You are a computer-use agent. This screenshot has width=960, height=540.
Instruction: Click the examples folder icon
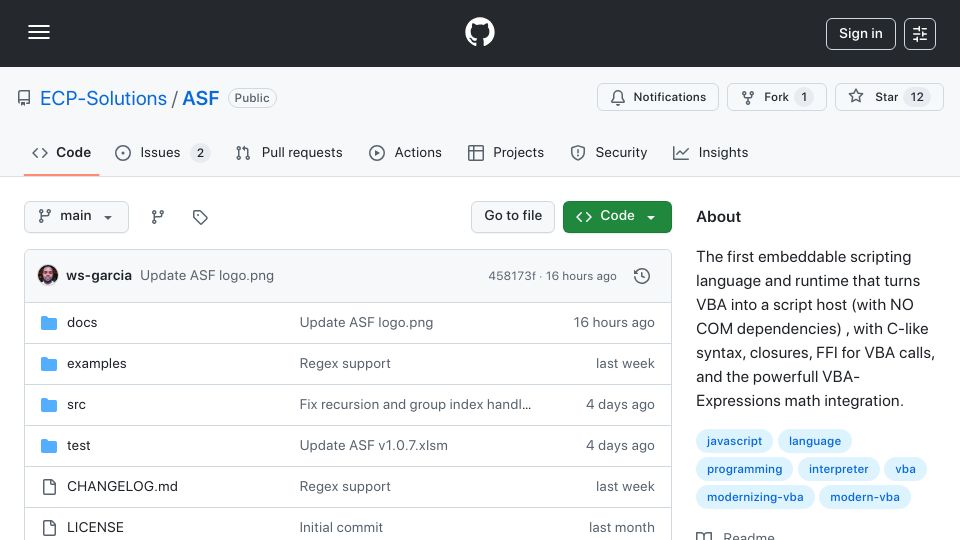click(x=49, y=364)
